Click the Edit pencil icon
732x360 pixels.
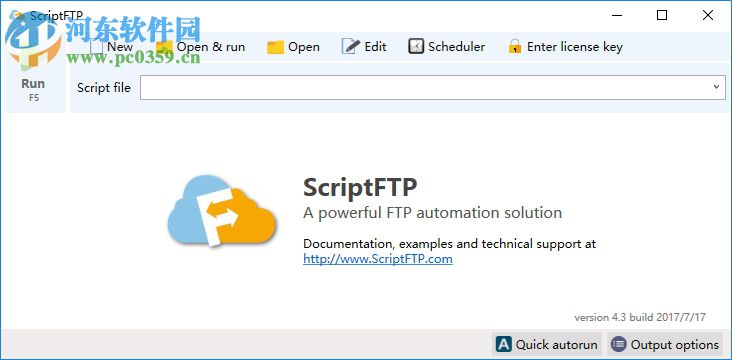[351, 47]
